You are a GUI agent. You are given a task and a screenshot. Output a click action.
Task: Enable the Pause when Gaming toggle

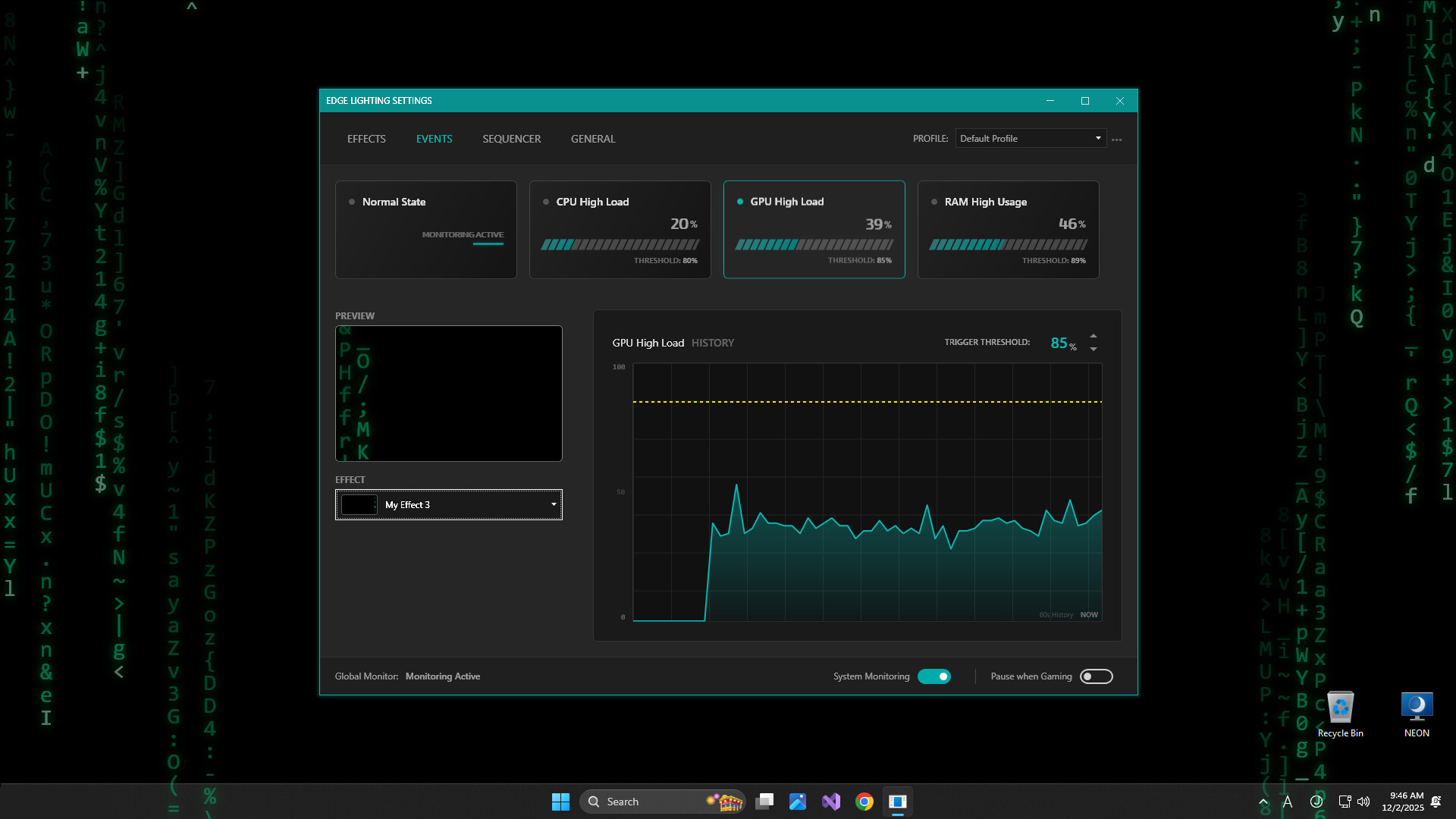(1096, 676)
